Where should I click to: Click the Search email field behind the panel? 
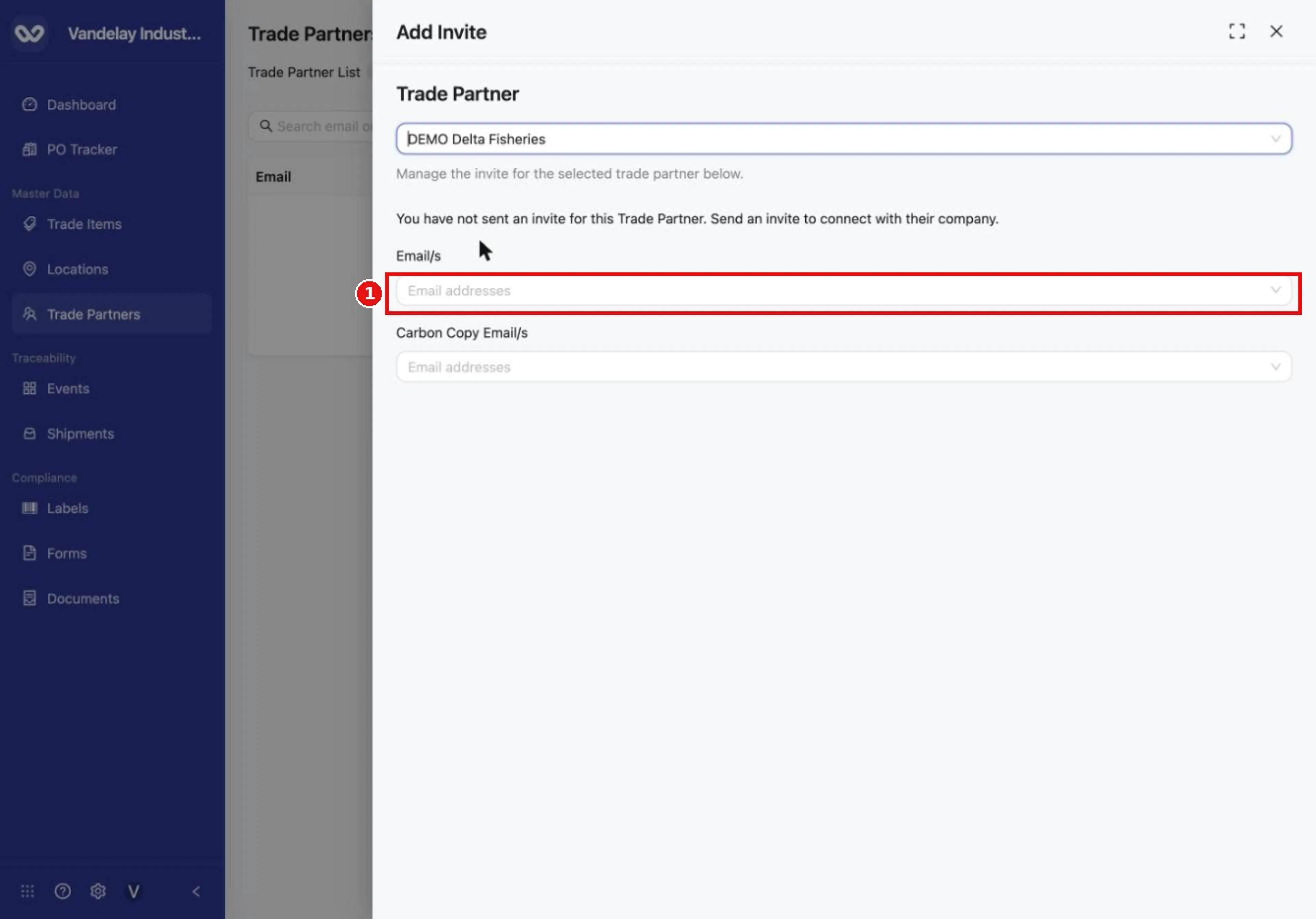310,126
